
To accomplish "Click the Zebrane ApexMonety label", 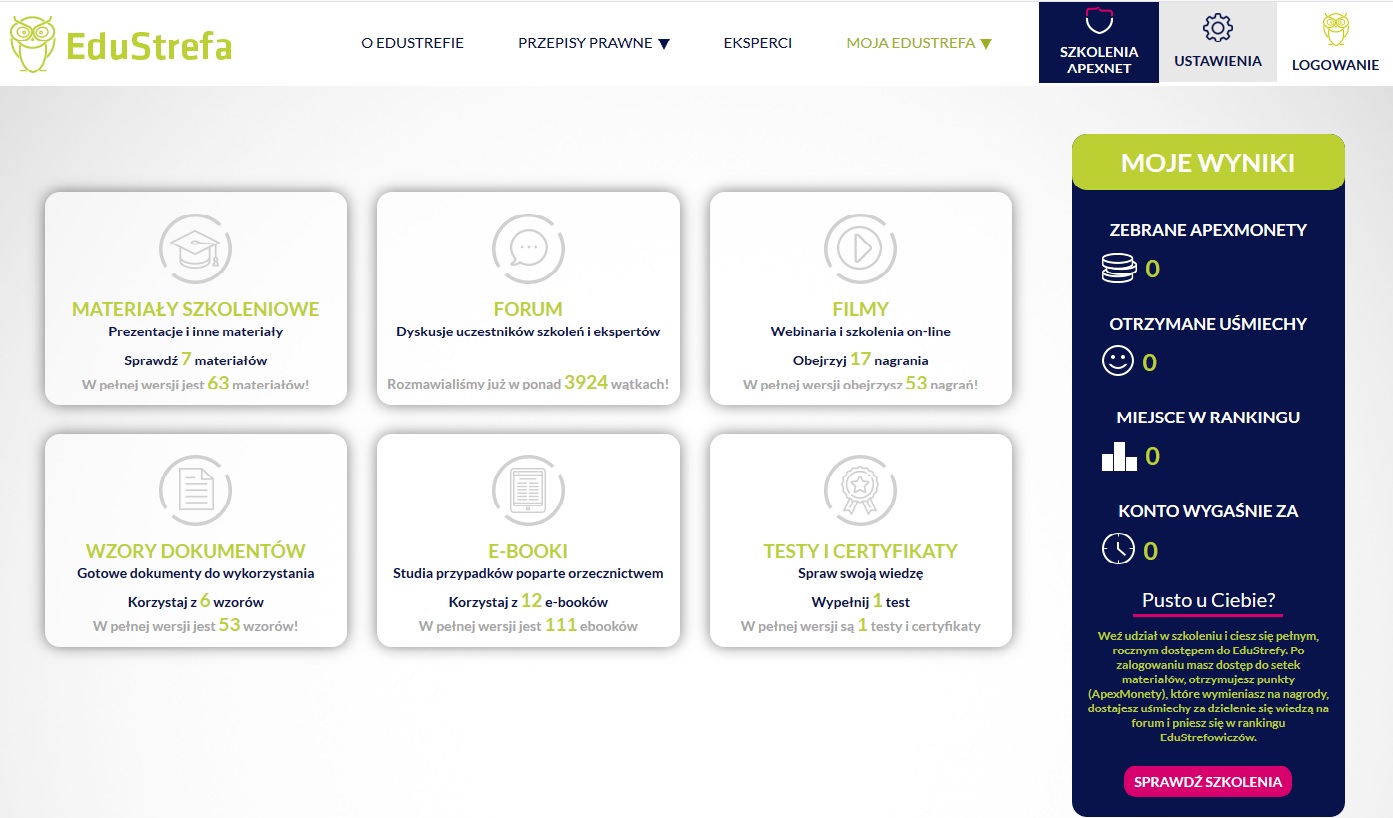I will coord(1208,230).
